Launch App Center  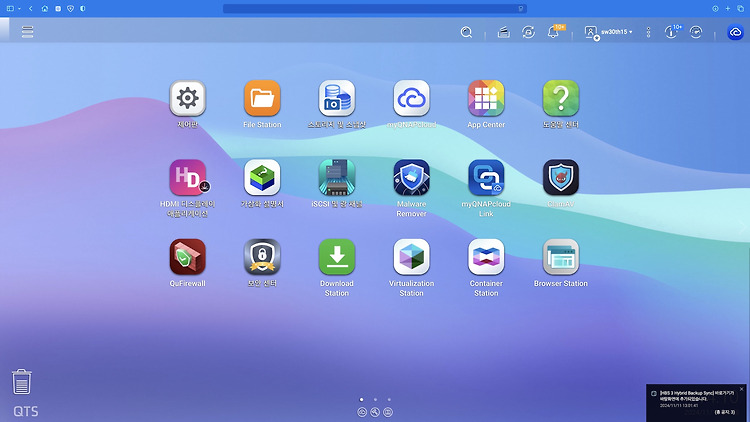486,98
